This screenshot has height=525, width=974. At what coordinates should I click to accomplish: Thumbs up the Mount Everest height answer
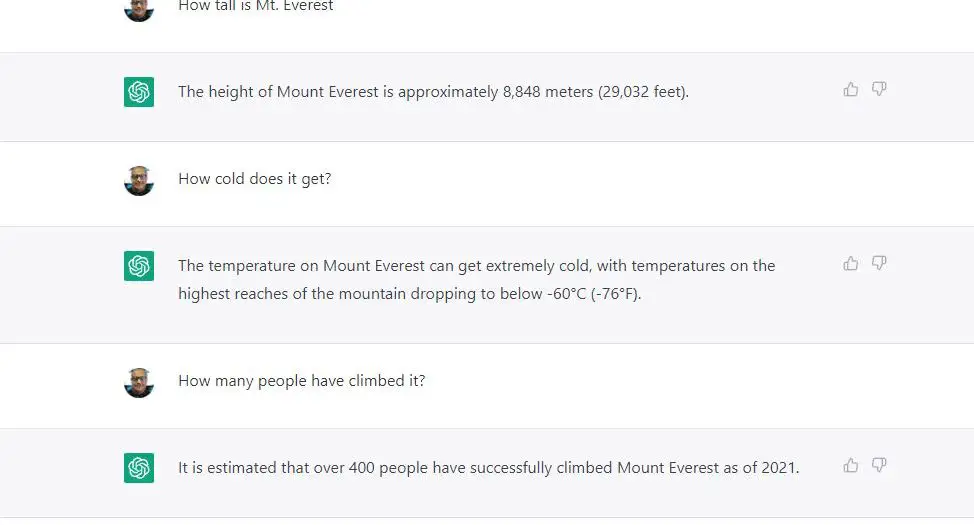tap(851, 89)
